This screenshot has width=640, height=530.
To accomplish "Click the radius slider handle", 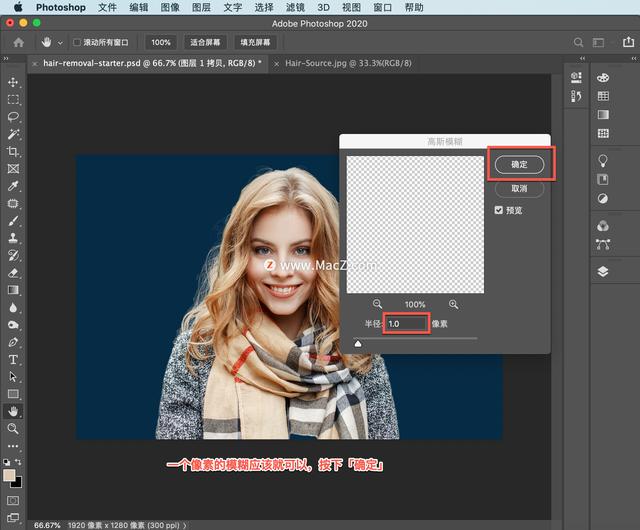I will pyautogui.click(x=359, y=343).
